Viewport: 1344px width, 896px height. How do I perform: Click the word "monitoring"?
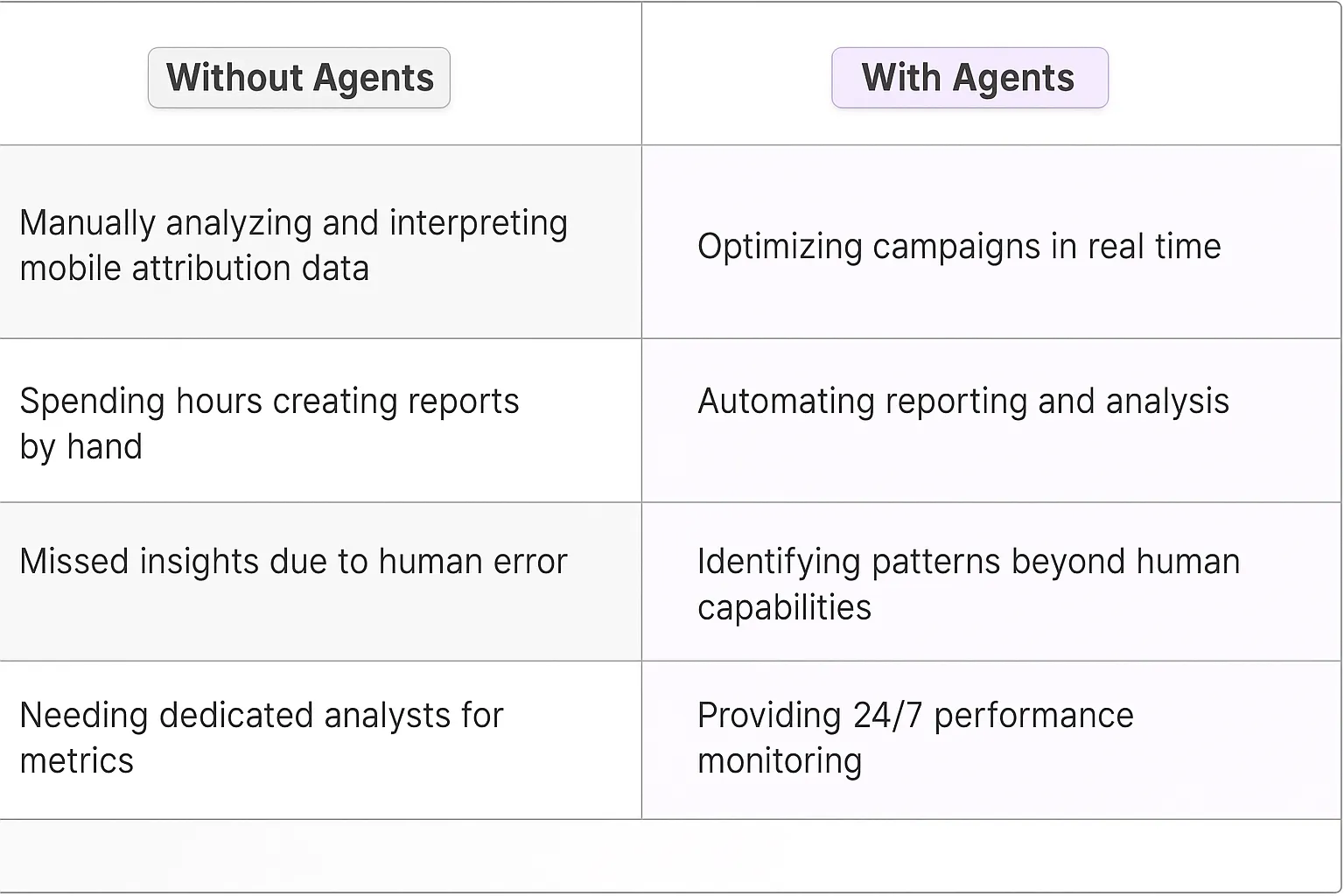(780, 761)
